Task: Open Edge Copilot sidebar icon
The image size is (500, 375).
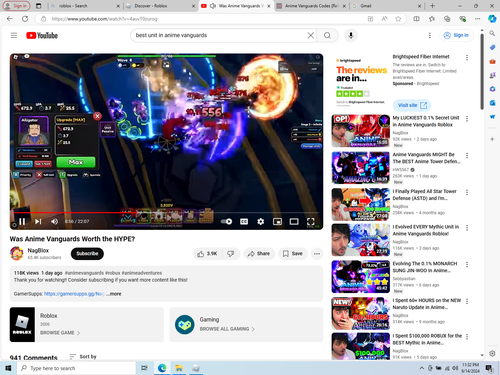Action: (492, 19)
